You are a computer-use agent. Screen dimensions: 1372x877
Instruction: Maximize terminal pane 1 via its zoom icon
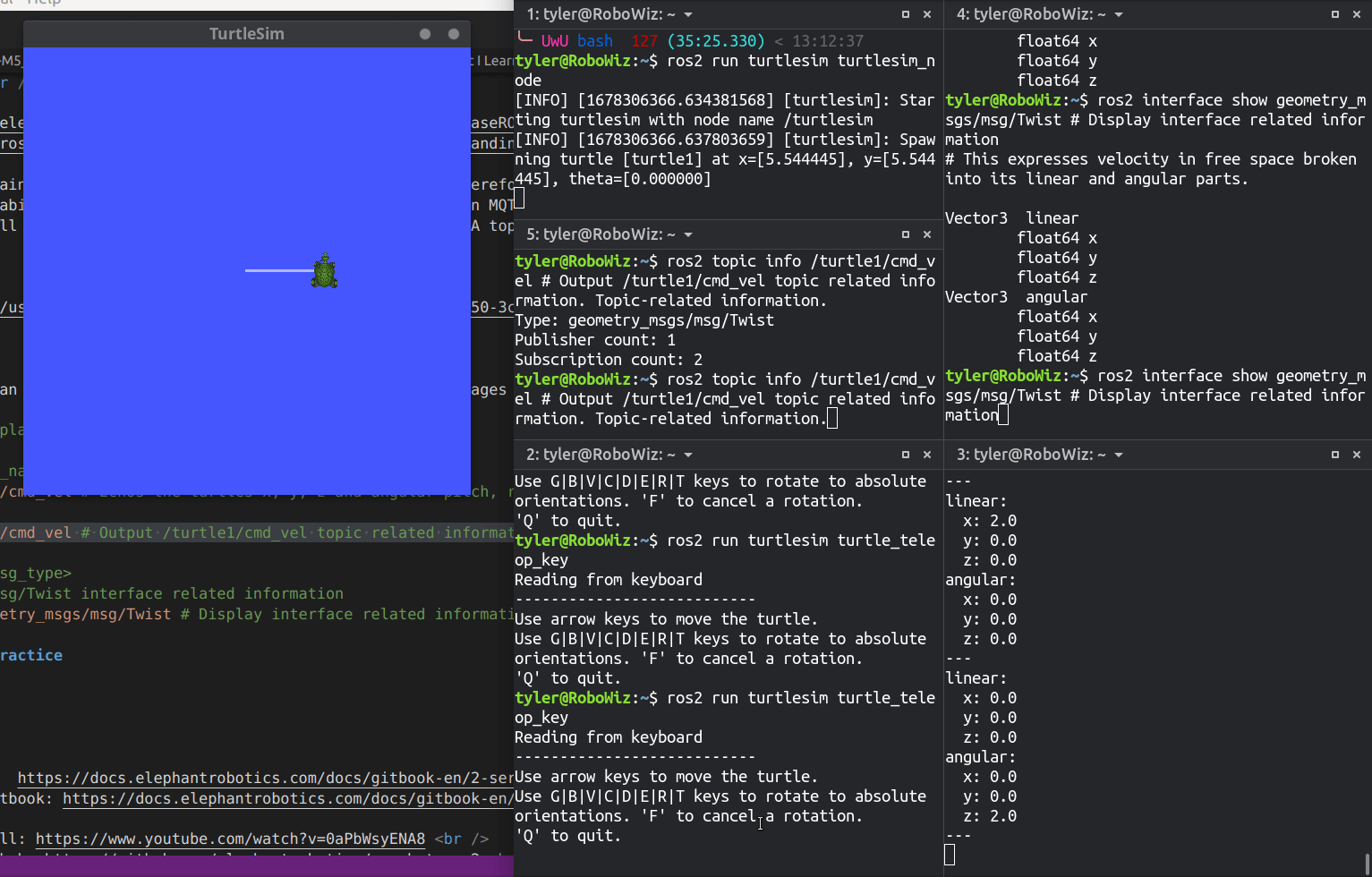pyautogui.click(x=905, y=14)
